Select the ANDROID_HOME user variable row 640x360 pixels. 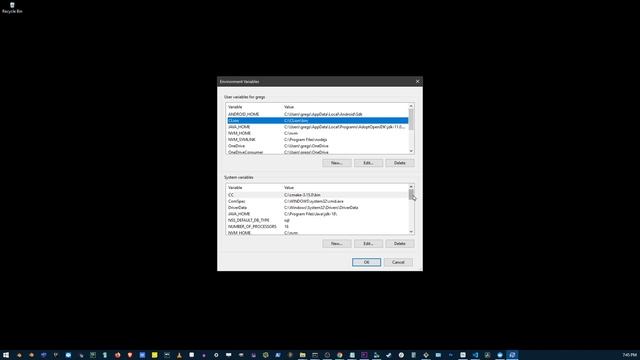coord(318,114)
